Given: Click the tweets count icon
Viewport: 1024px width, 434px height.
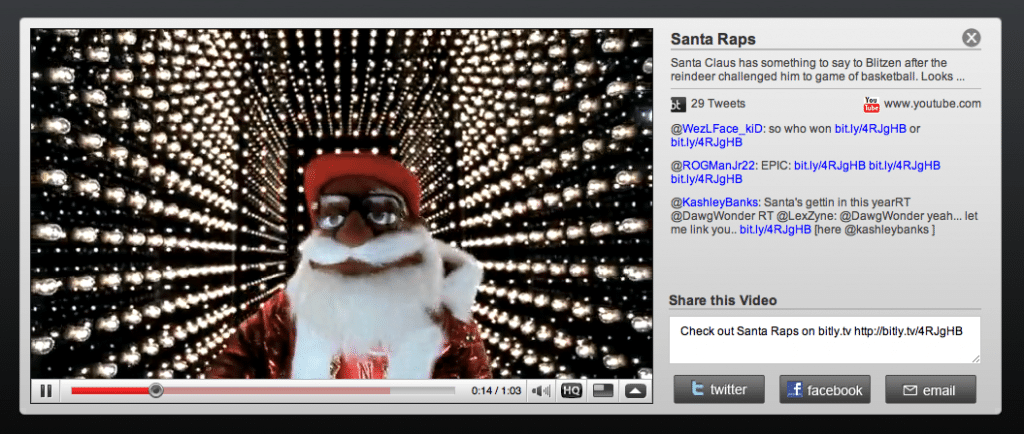Looking at the screenshot, I should tap(677, 104).
